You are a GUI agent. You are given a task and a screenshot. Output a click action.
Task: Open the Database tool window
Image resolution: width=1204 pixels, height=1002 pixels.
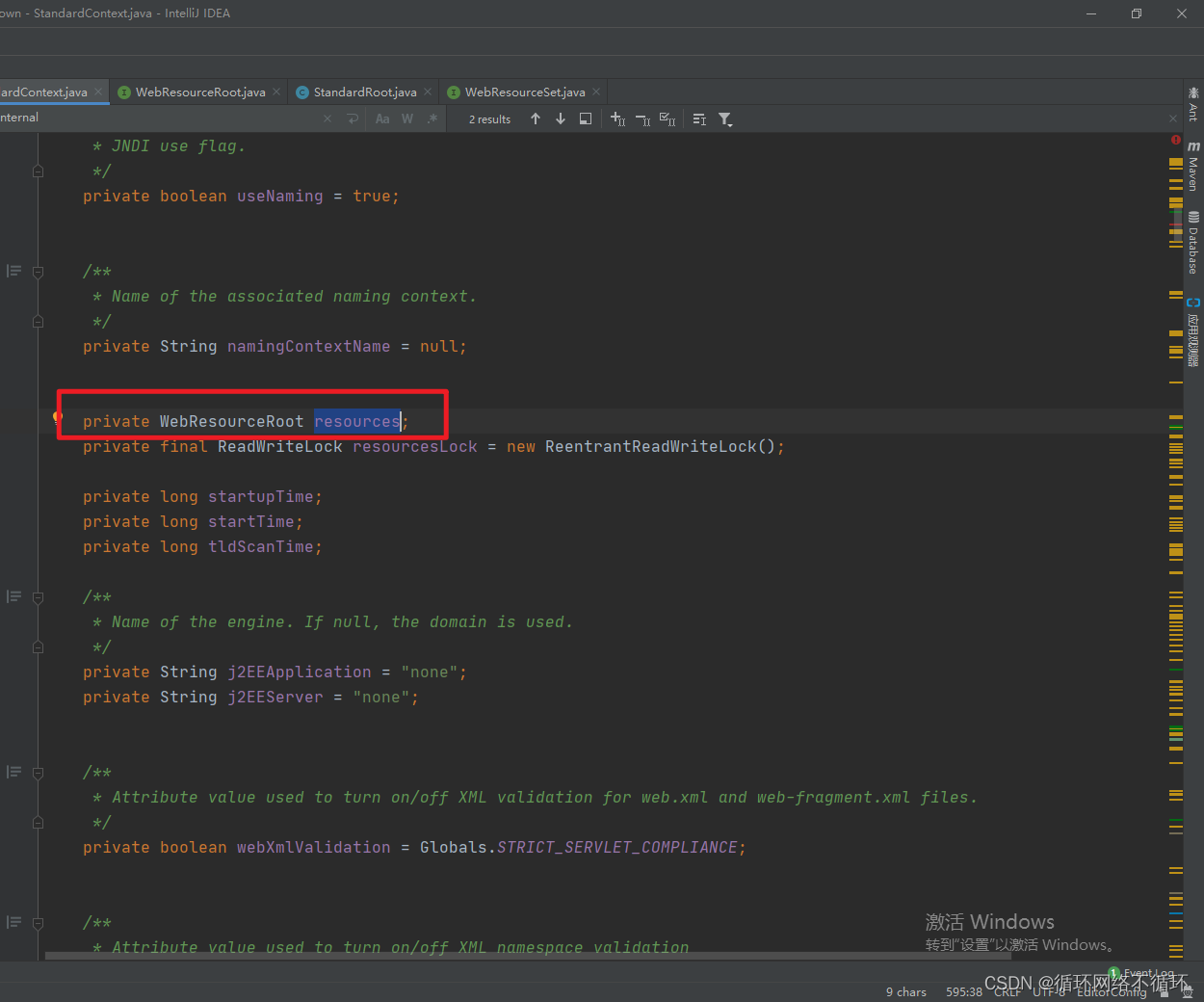(x=1193, y=235)
